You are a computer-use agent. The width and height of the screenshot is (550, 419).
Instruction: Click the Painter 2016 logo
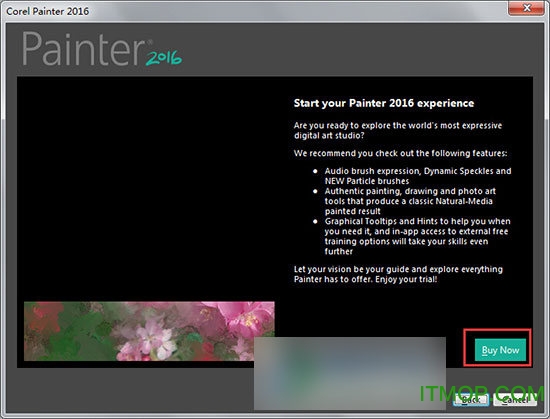(x=102, y=49)
